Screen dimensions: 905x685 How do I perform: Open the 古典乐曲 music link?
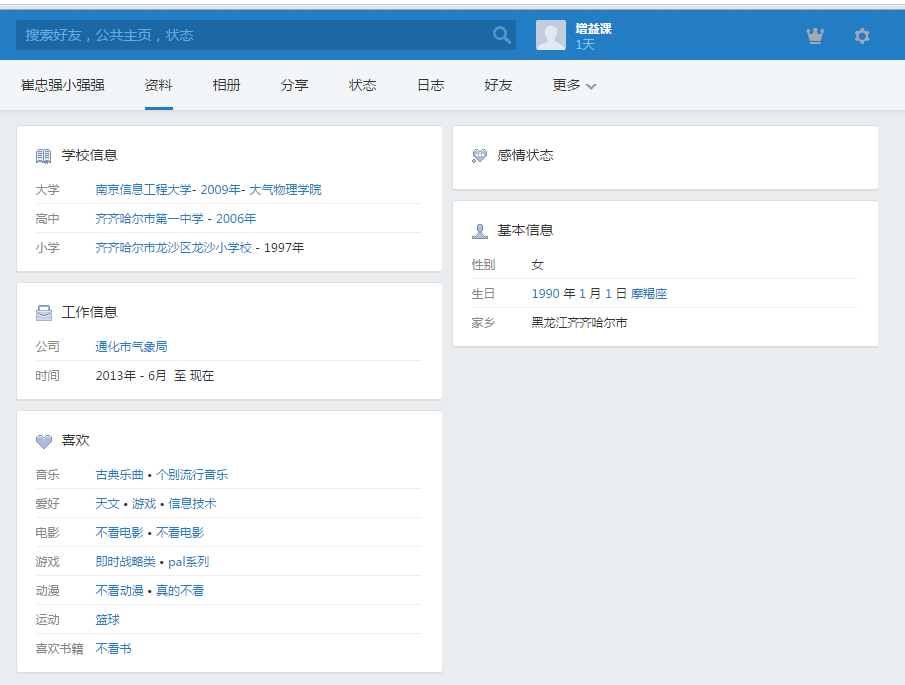click(120, 475)
